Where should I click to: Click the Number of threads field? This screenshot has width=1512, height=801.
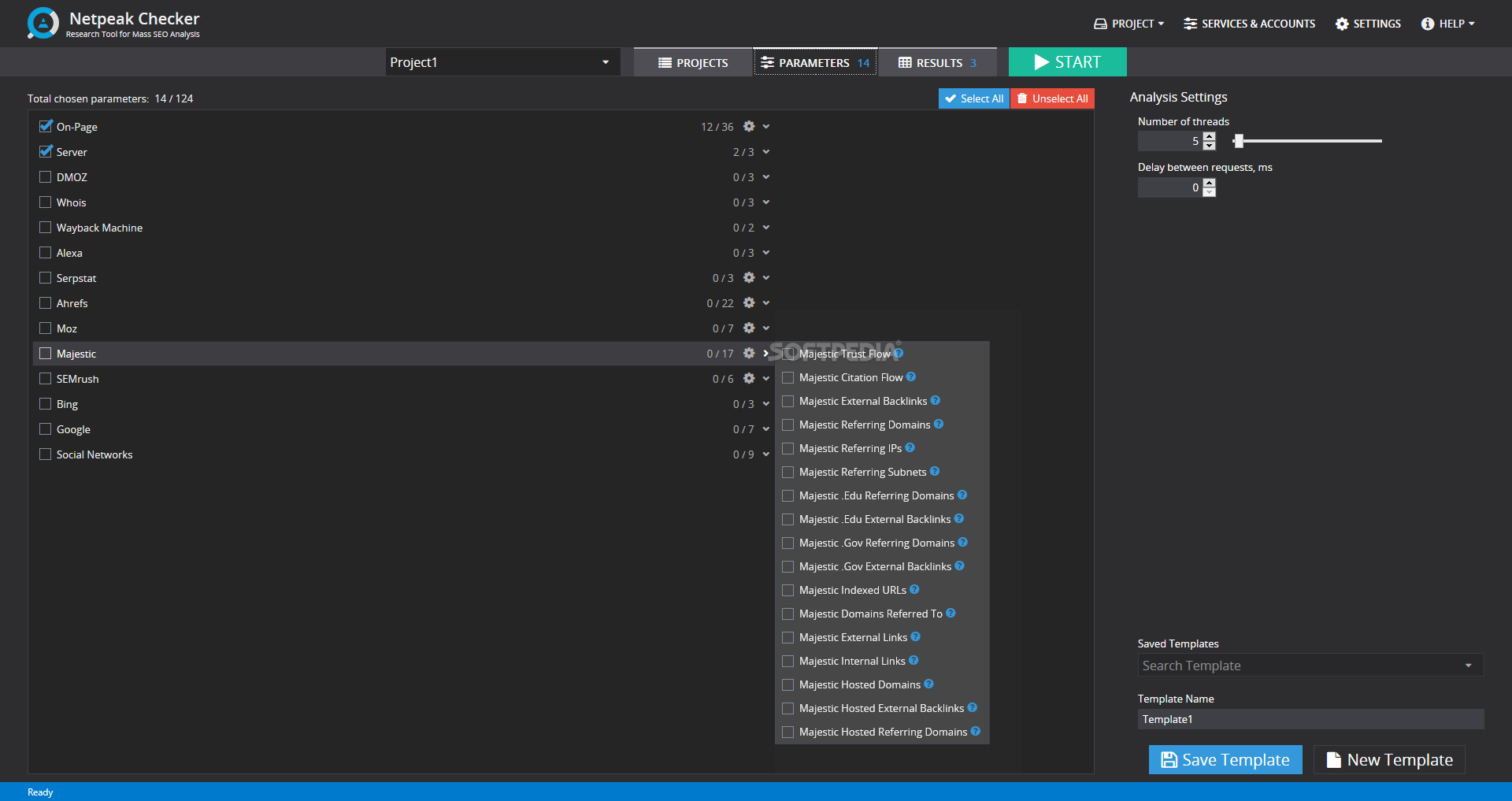click(1170, 141)
